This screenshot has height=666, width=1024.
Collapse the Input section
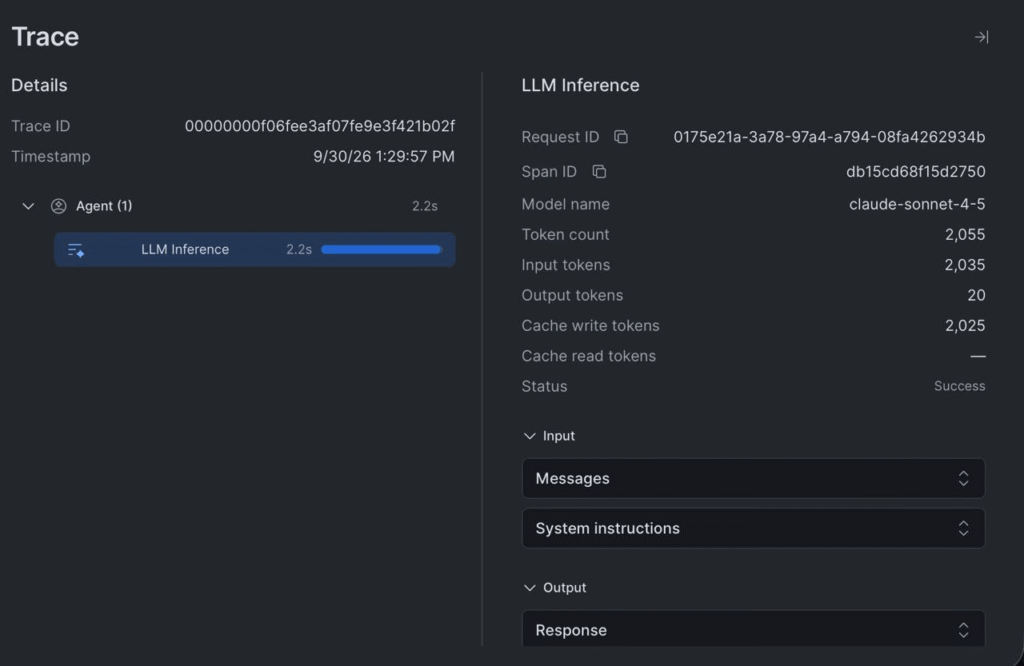(x=529, y=436)
